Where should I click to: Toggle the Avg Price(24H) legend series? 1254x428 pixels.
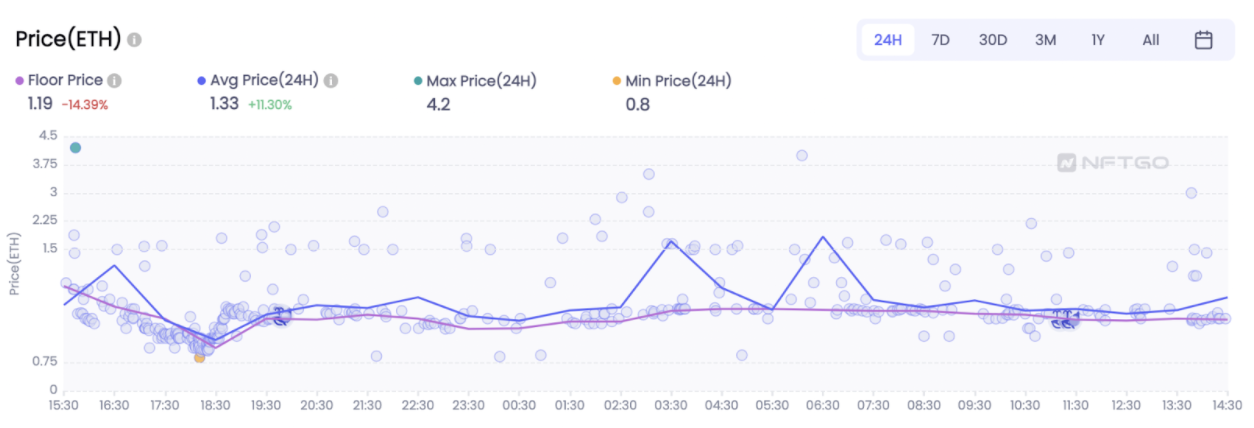267,81
